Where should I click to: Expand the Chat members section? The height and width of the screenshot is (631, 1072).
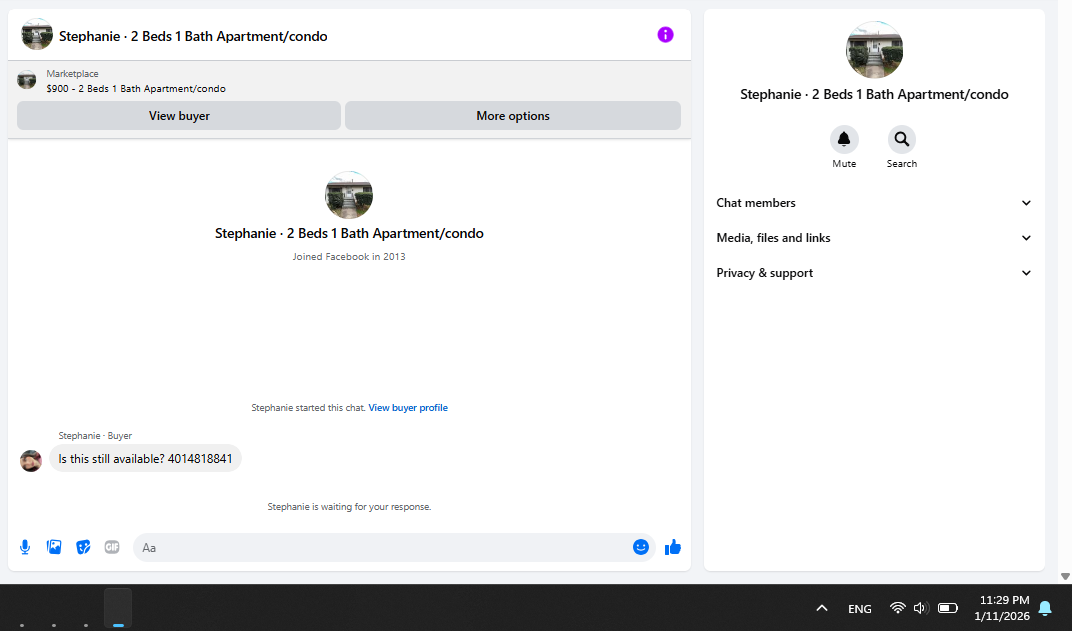point(874,203)
